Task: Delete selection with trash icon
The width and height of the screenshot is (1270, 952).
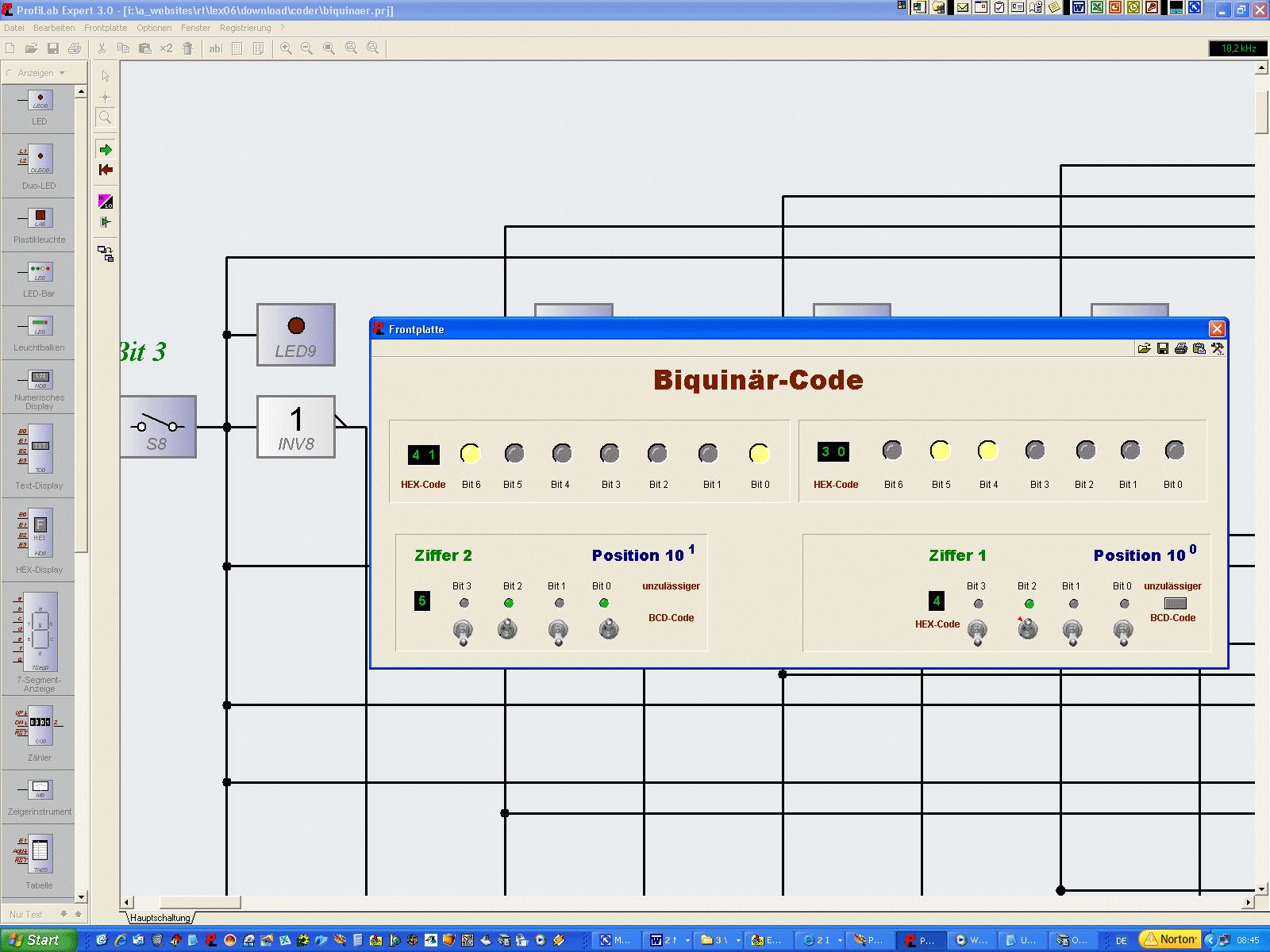Action: [187, 48]
